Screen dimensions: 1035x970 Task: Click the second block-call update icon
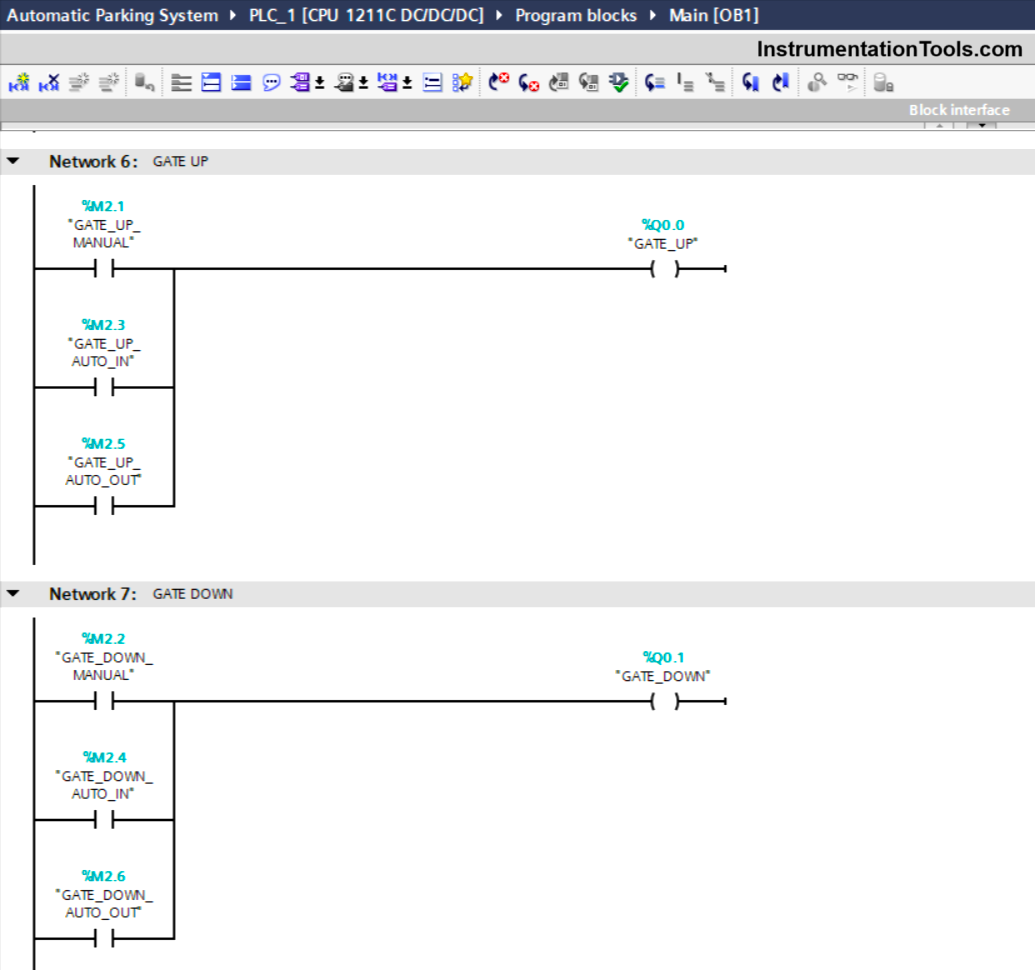589,82
